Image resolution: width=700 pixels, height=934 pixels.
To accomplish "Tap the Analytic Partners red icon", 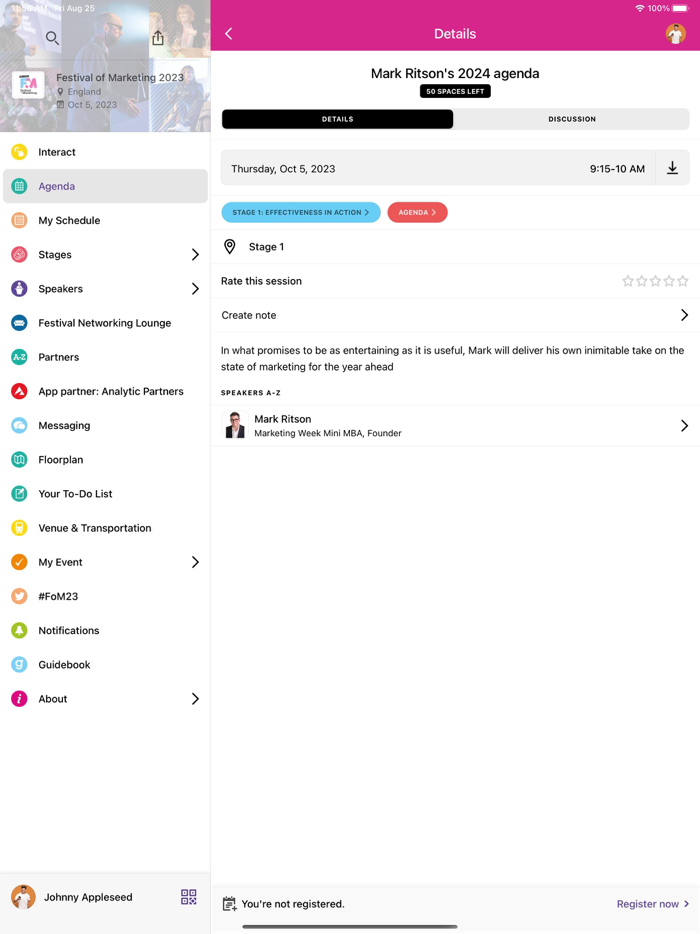I will tap(19, 391).
